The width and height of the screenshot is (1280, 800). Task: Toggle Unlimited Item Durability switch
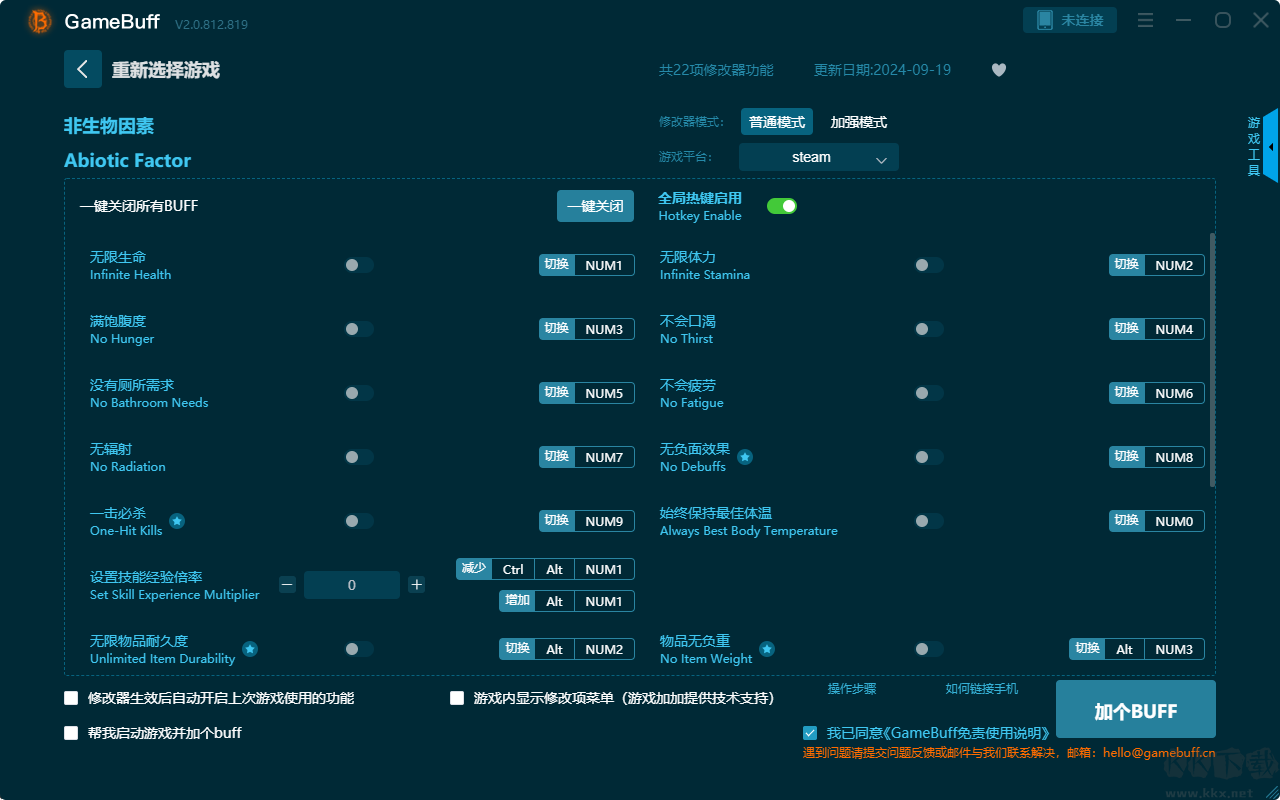(359, 649)
